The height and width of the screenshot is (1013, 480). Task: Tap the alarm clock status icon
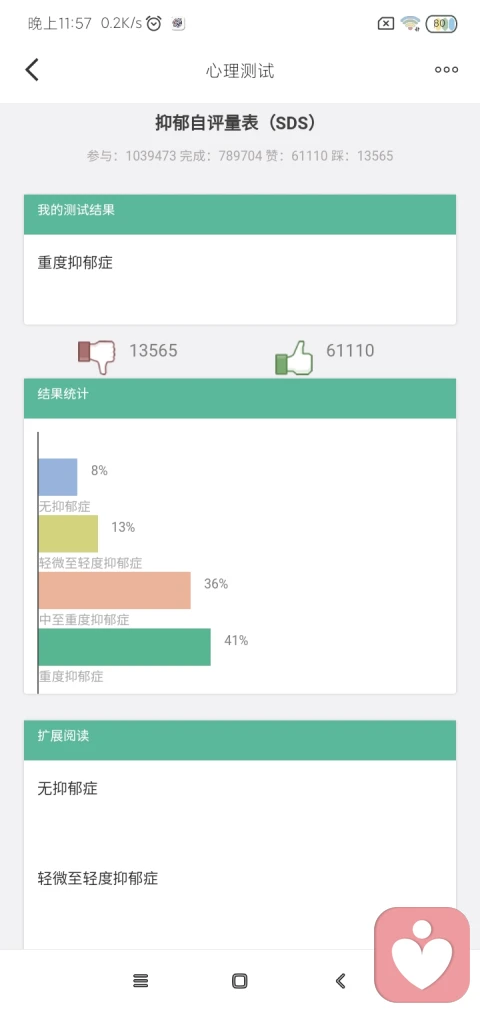coord(154,24)
